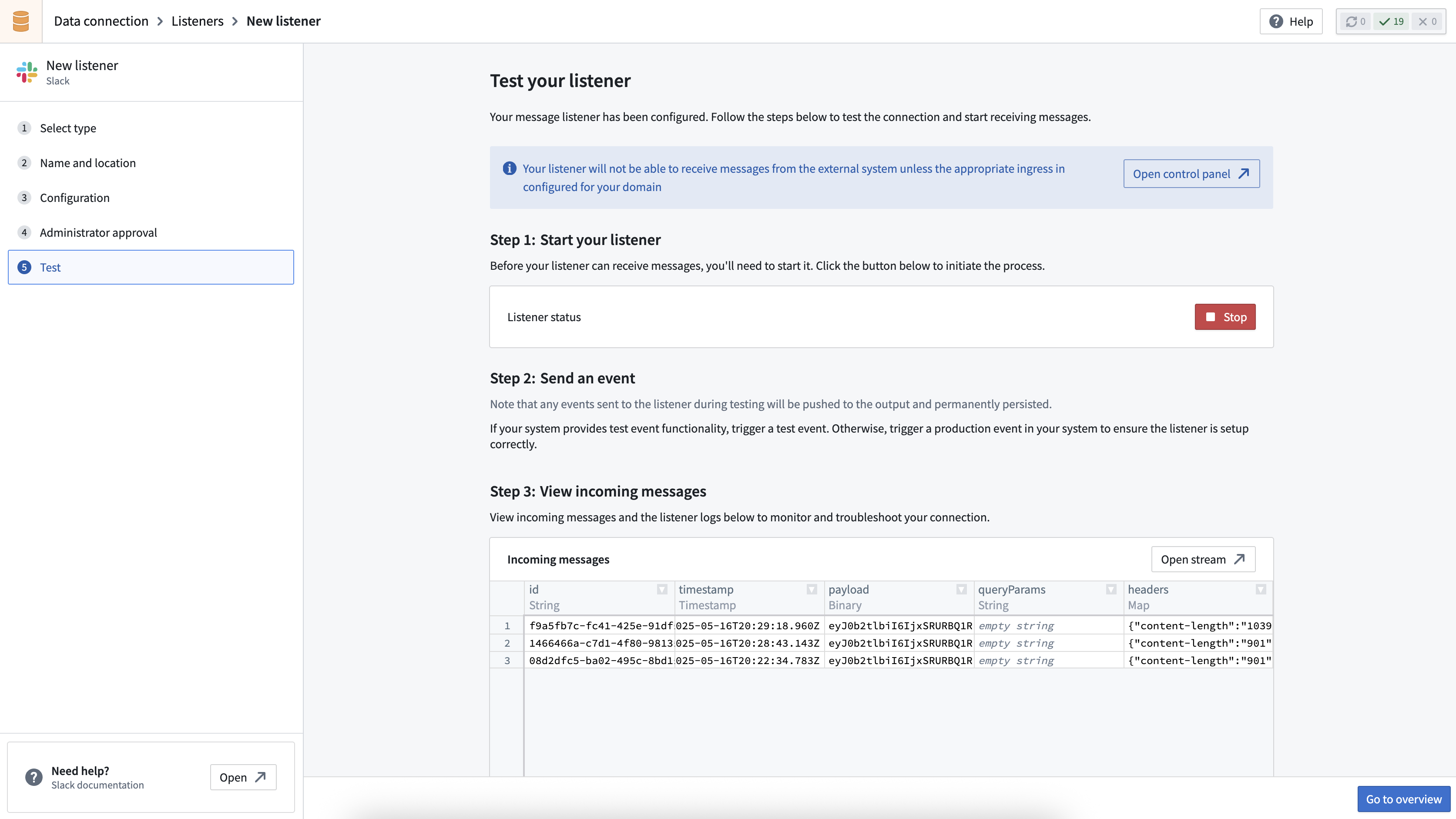The height and width of the screenshot is (819, 1456).
Task: Click the Slack logo beside New listener
Action: [26, 72]
